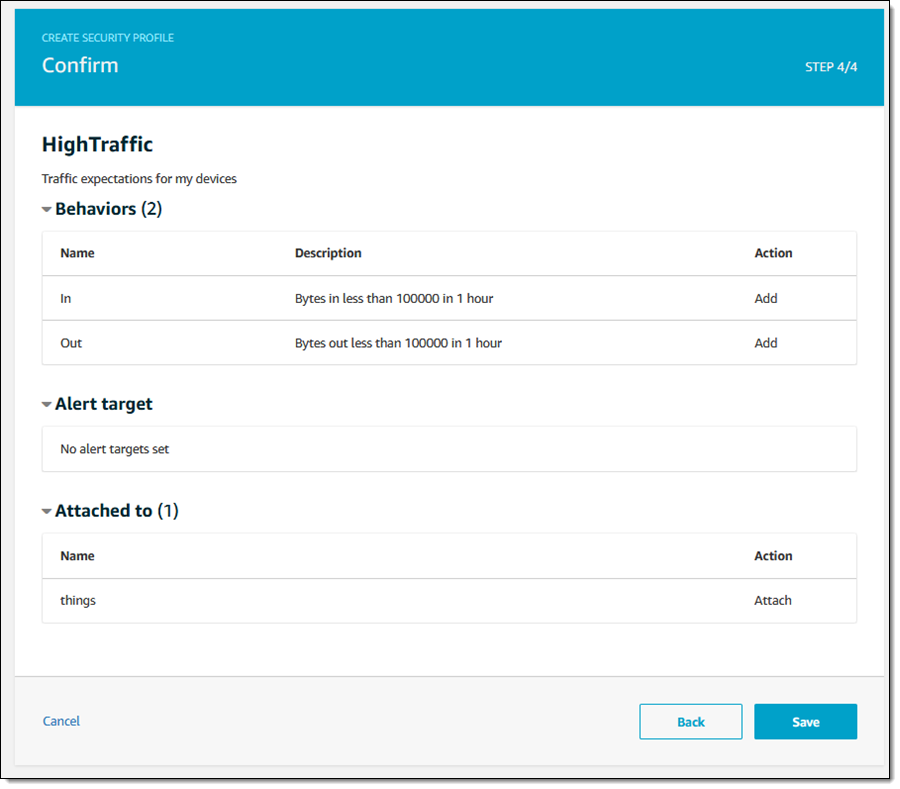
Task: Click Name column header in Behaviors table
Action: click(77, 253)
